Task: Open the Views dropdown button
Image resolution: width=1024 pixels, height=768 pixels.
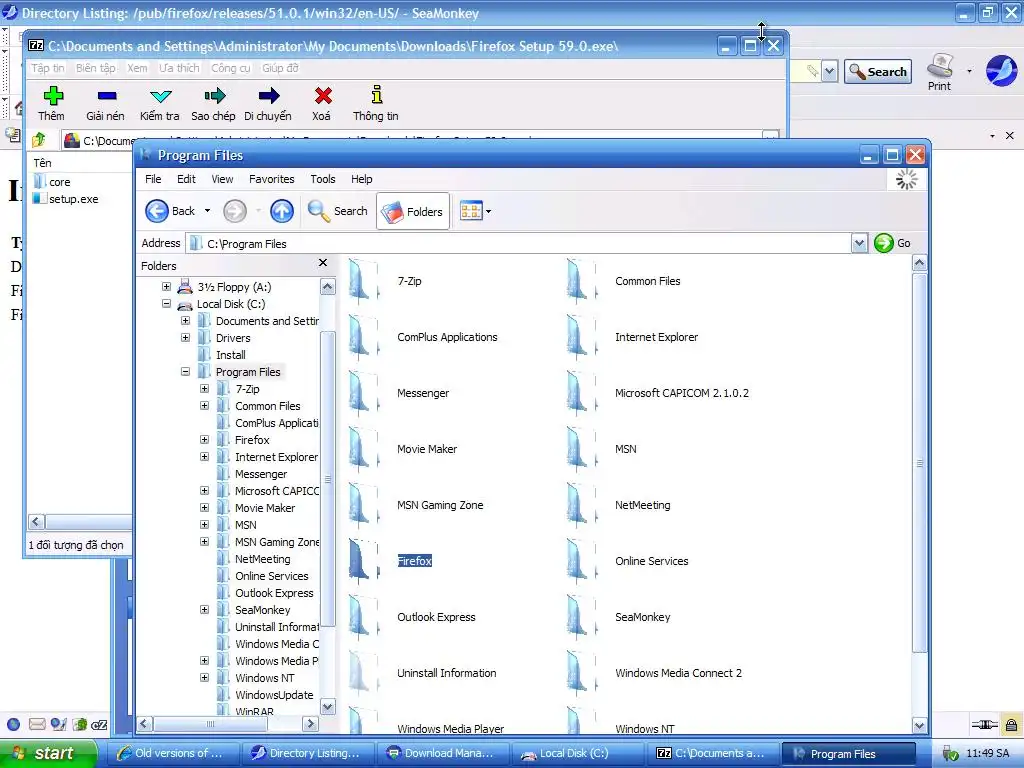Action: (x=475, y=211)
